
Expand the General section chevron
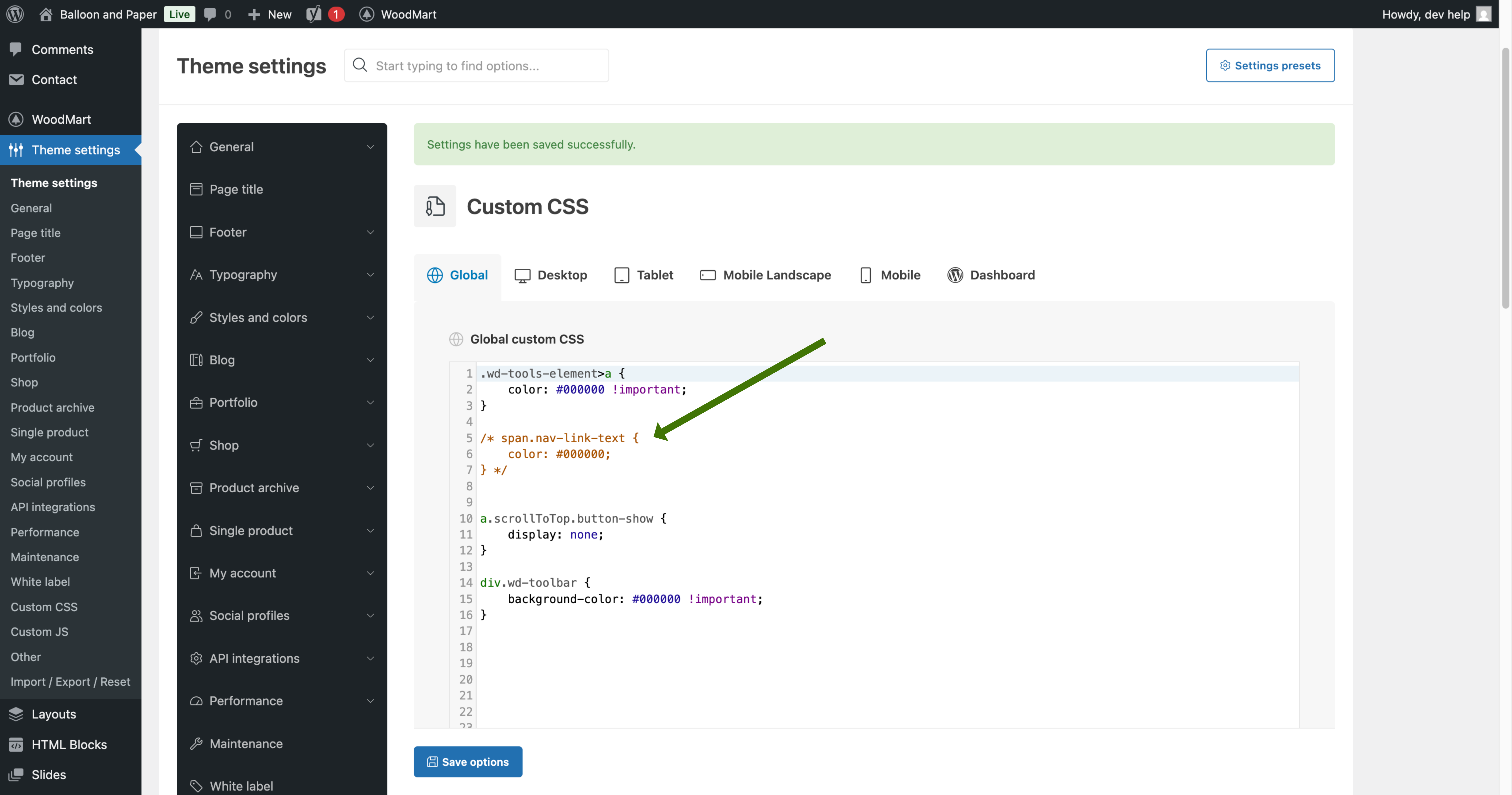tap(370, 147)
